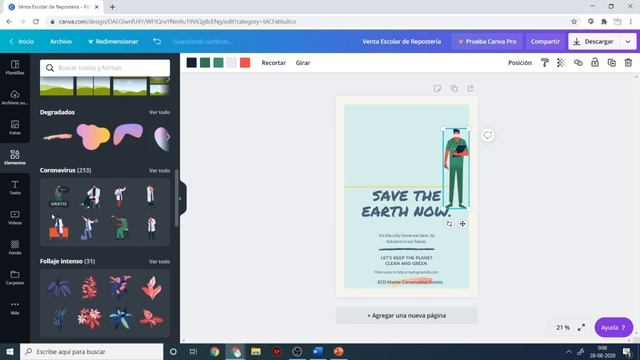Image resolution: width=640 pixels, height=360 pixels.
Task: Expand Degradados with Ver todo
Action: tap(159, 112)
